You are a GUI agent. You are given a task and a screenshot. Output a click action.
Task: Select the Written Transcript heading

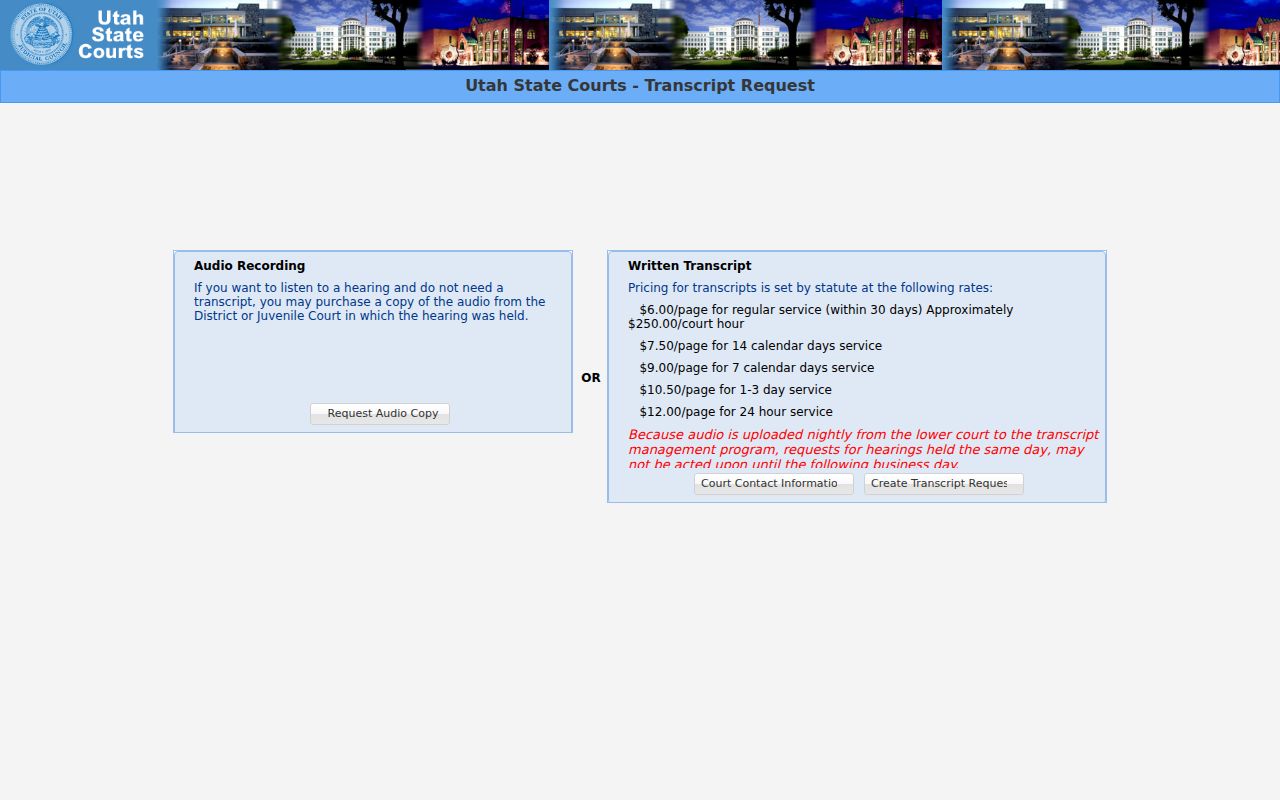pos(689,266)
